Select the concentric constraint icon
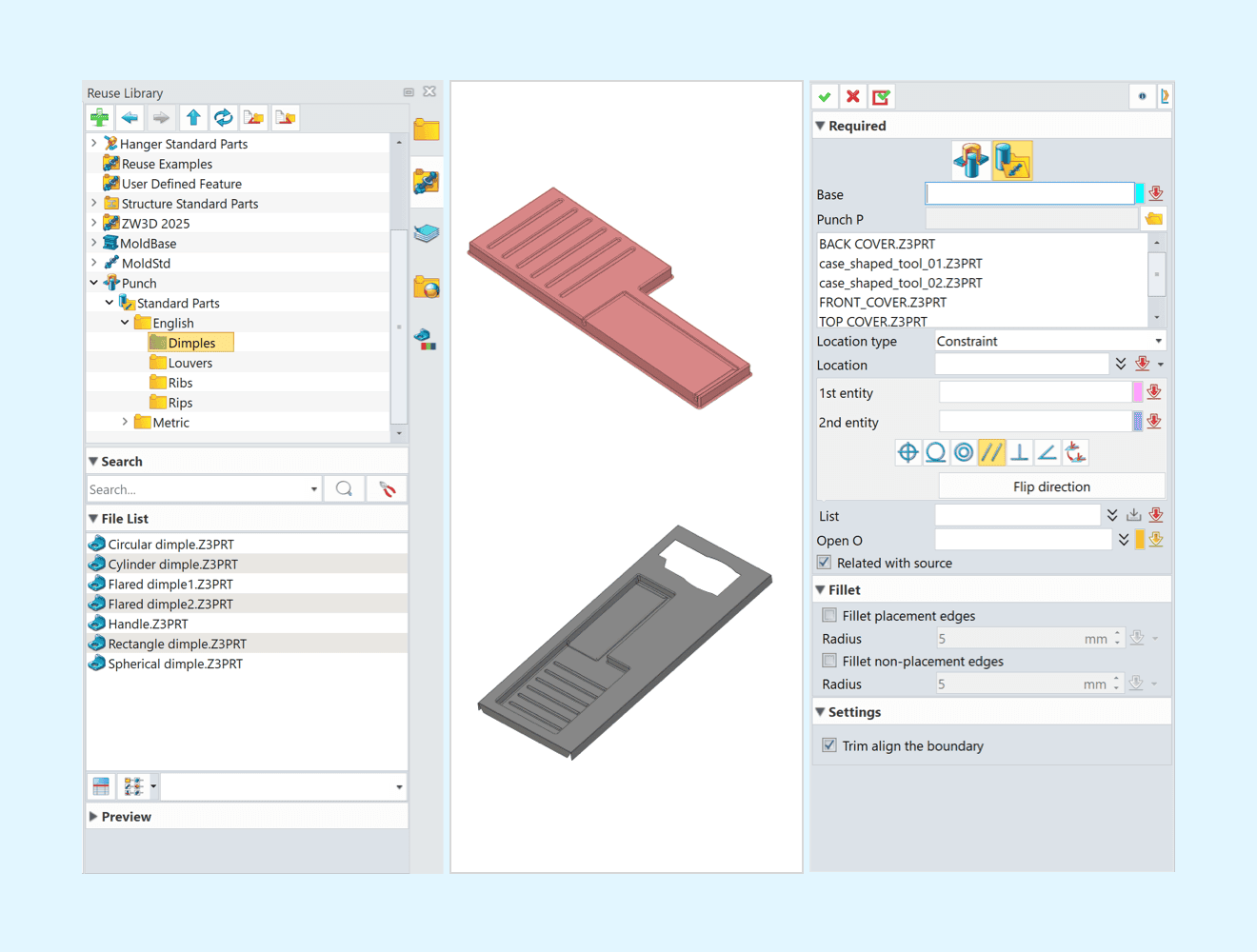Viewport: 1257px width, 952px height. [x=964, y=453]
